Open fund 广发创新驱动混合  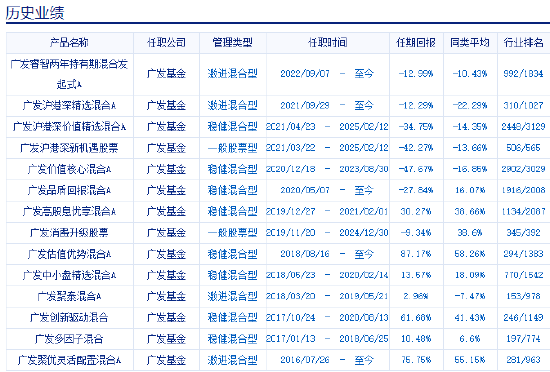69,317
